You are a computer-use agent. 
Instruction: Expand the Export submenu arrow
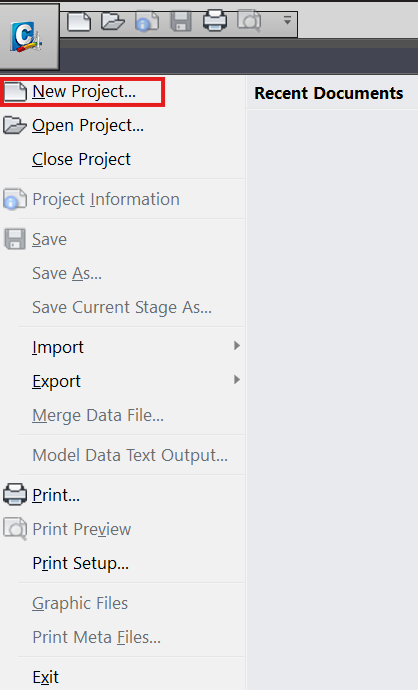(x=237, y=380)
